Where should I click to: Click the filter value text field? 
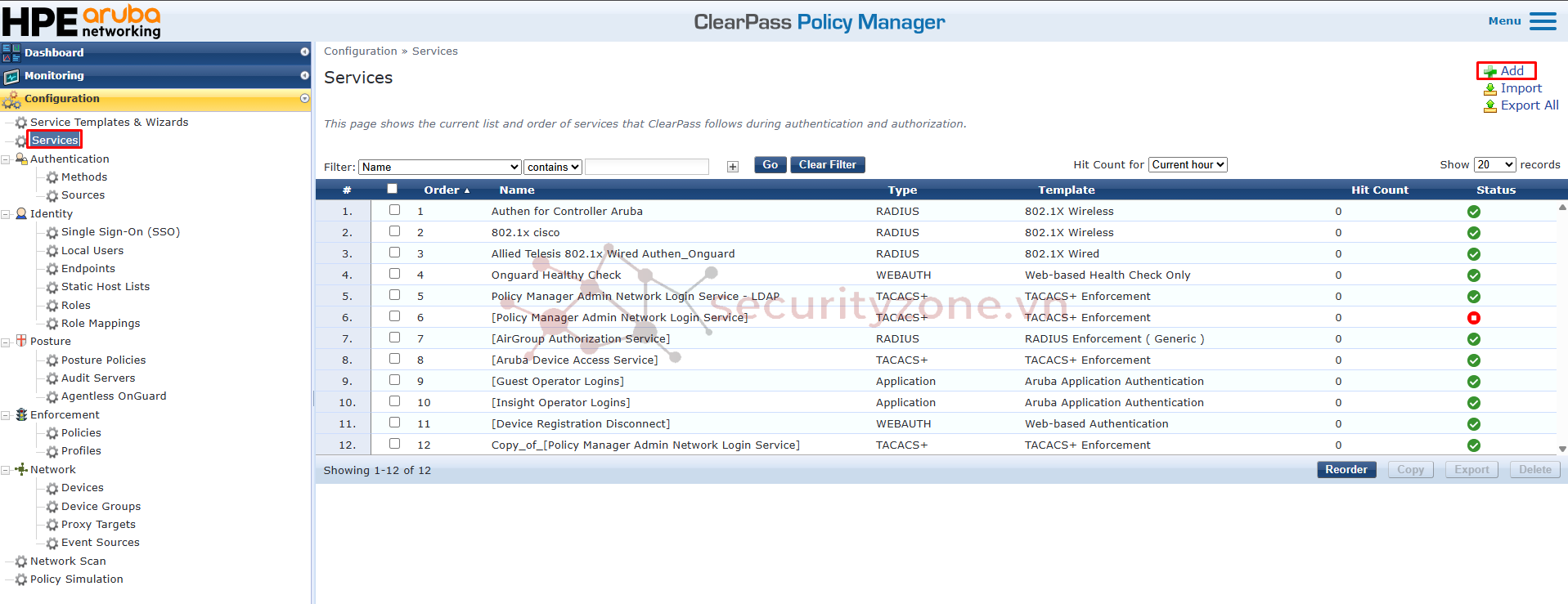(647, 167)
